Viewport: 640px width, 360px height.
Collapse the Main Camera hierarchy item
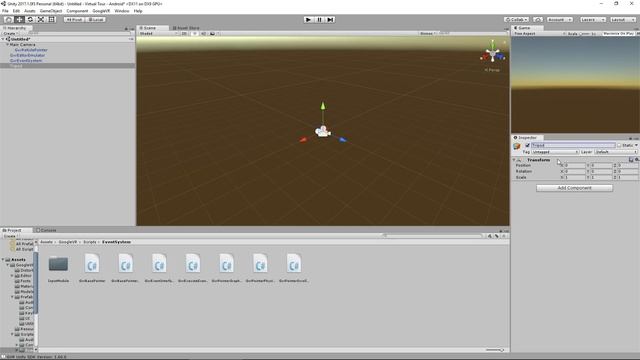(7, 44)
